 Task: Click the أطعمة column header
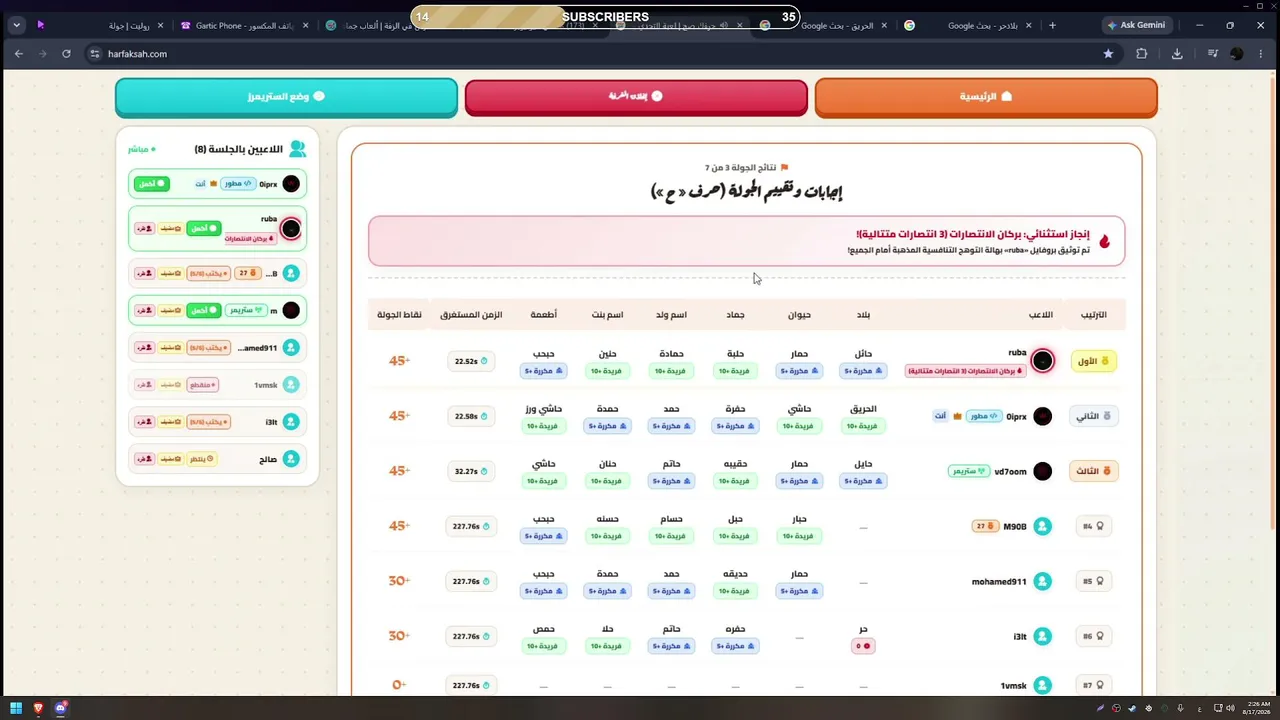(544, 315)
